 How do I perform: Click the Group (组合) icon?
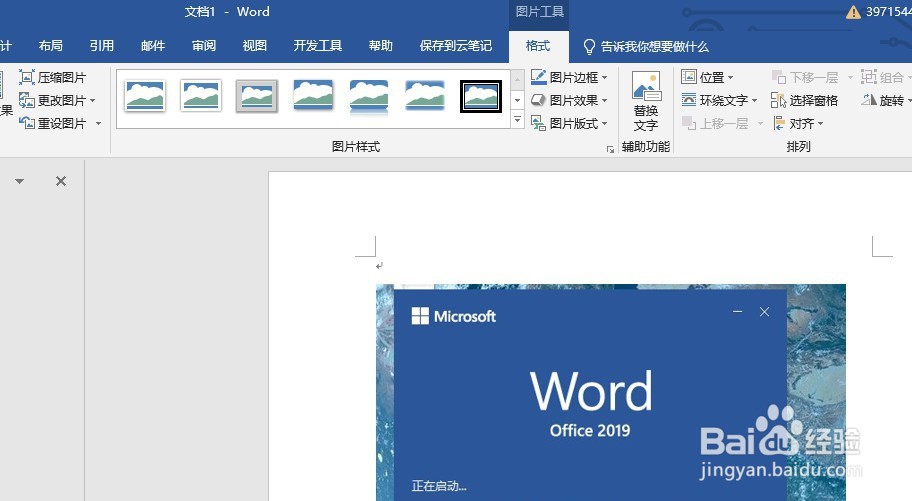click(x=869, y=77)
